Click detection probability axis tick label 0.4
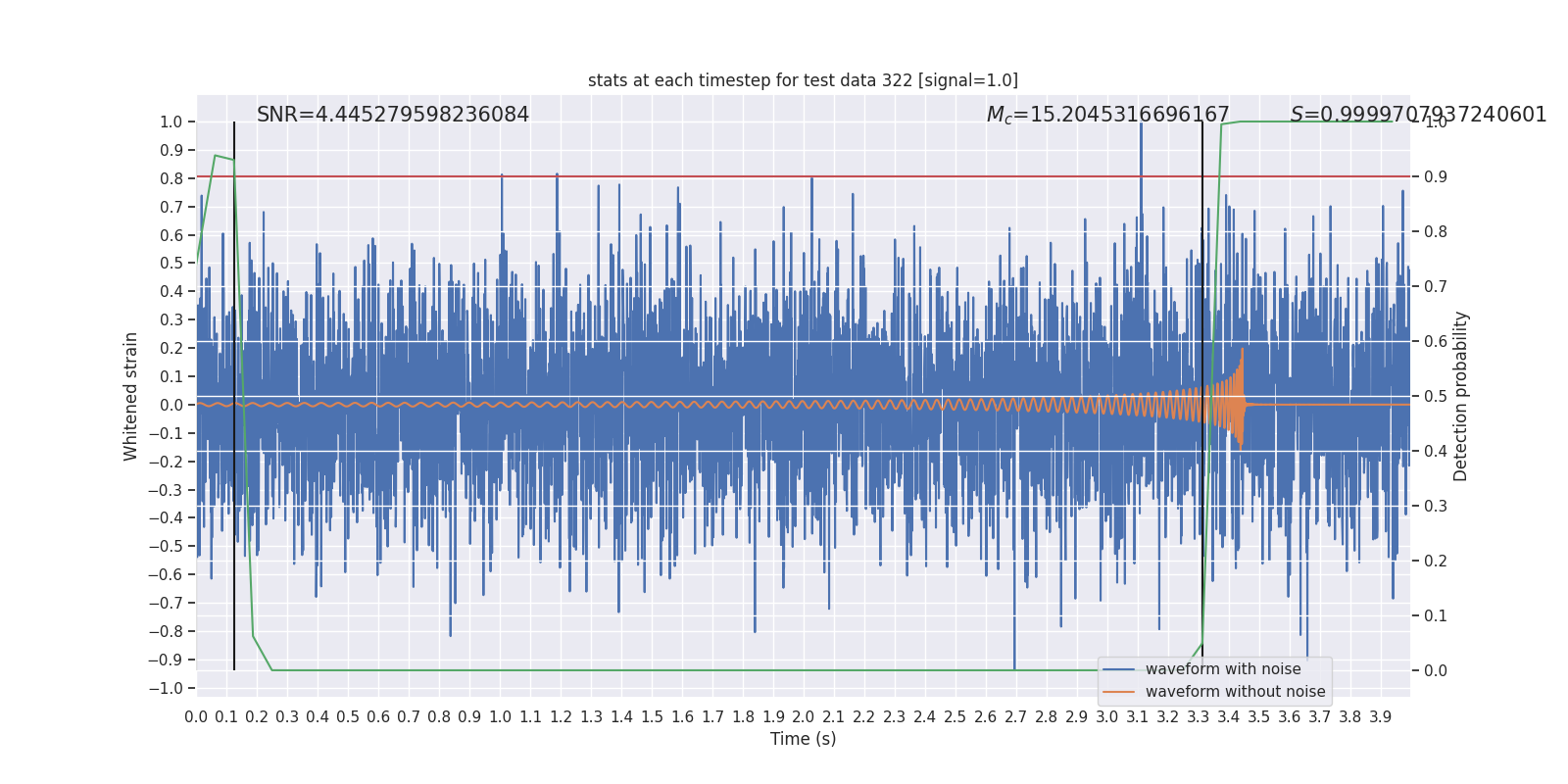 (1436, 451)
